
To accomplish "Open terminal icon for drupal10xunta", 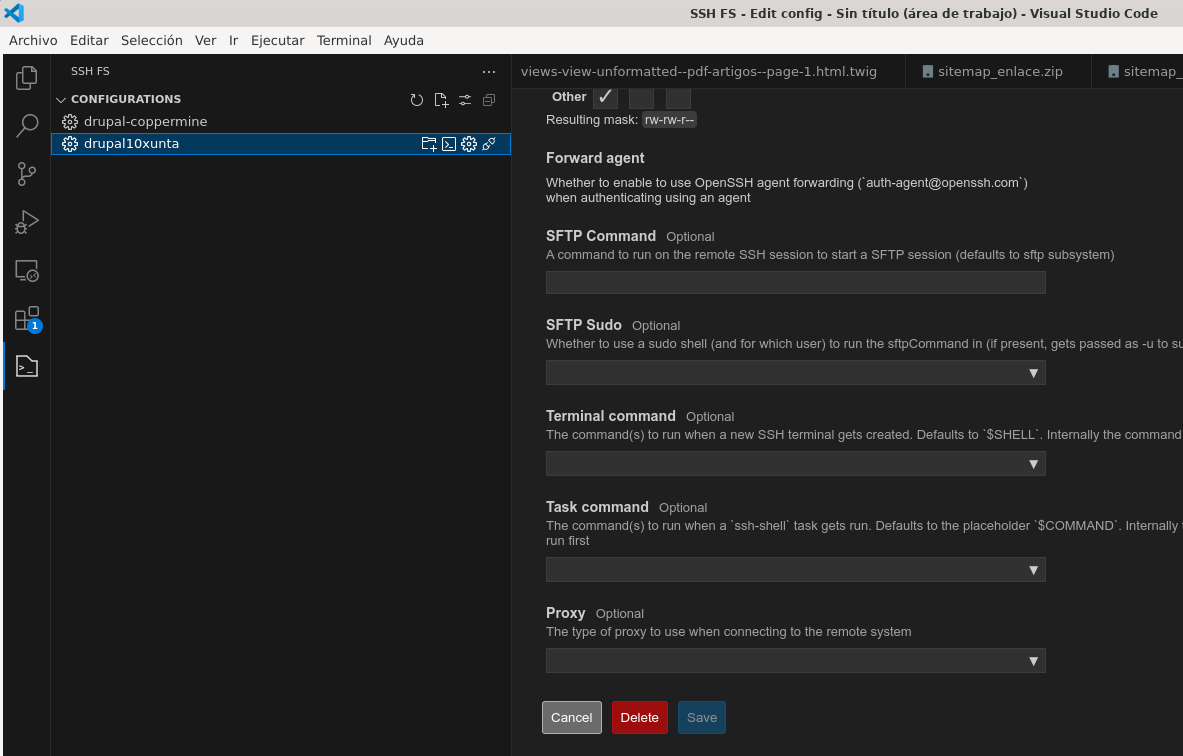I will 449,144.
